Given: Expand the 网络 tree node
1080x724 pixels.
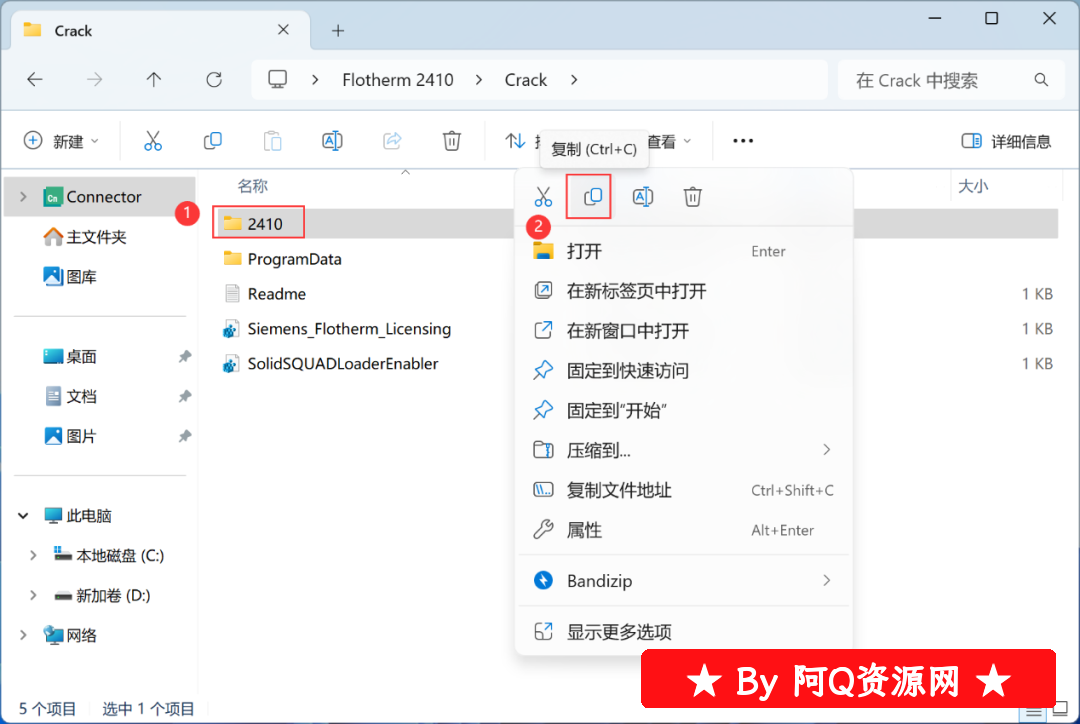Looking at the screenshot, I should coord(23,635).
